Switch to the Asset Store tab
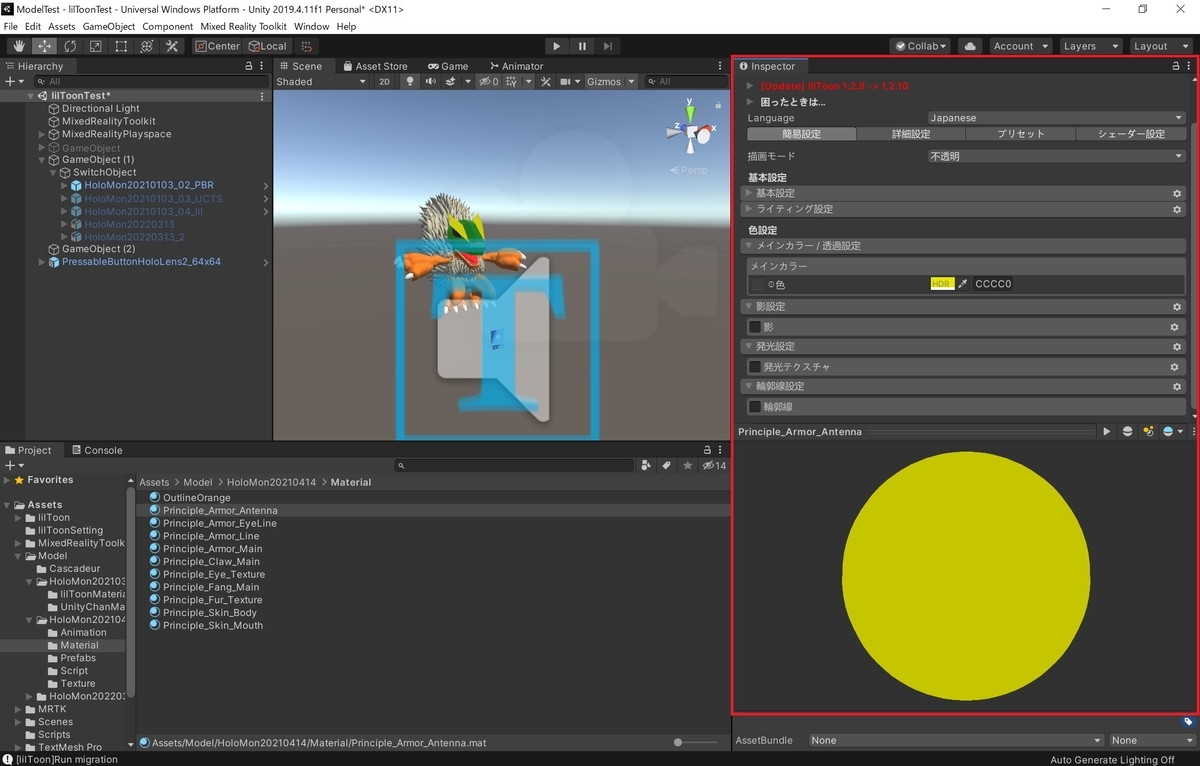 tap(375, 66)
